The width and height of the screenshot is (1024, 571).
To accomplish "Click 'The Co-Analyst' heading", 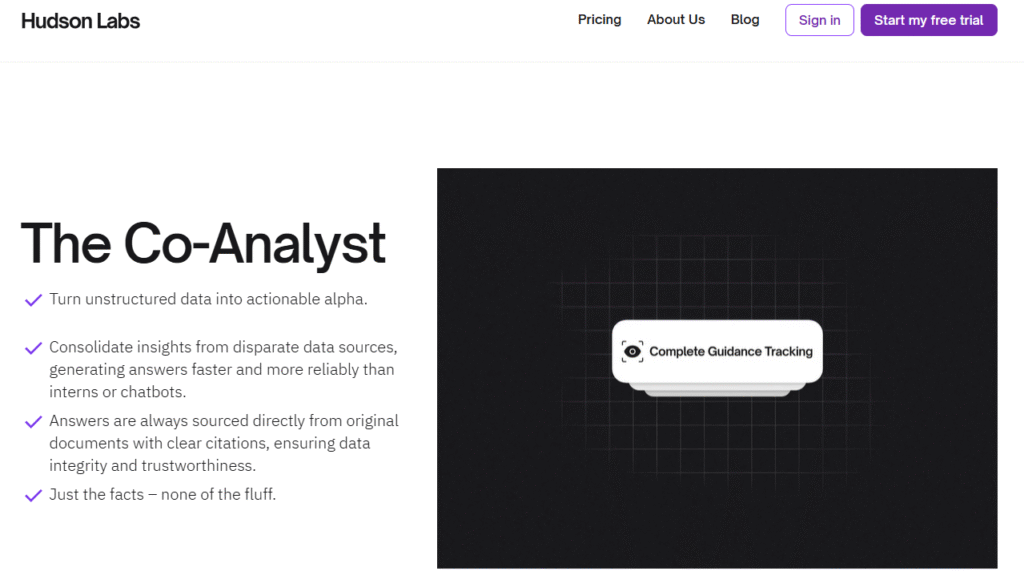I will tap(203, 244).
